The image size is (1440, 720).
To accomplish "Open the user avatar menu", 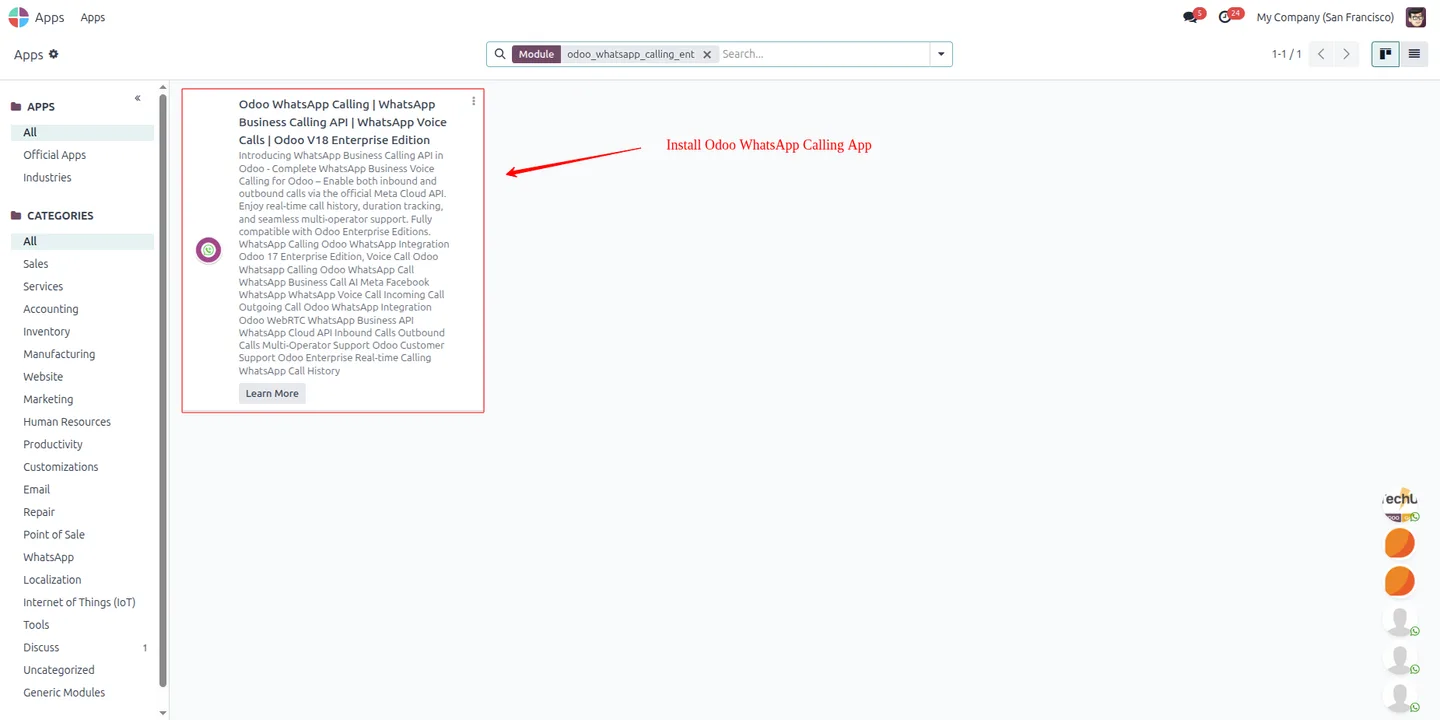I will [x=1415, y=17].
